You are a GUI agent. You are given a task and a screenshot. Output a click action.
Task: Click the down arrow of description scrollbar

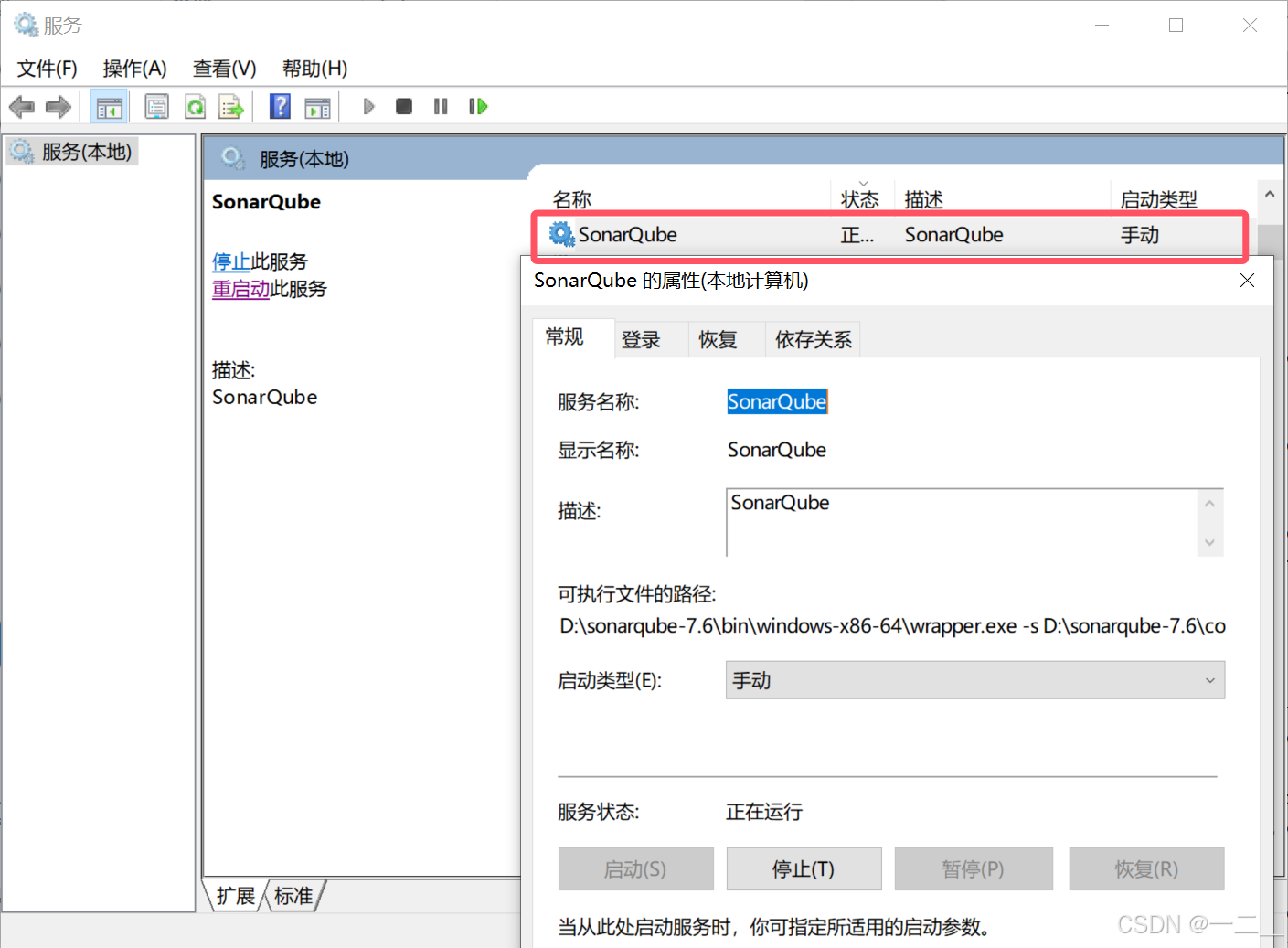1209,542
